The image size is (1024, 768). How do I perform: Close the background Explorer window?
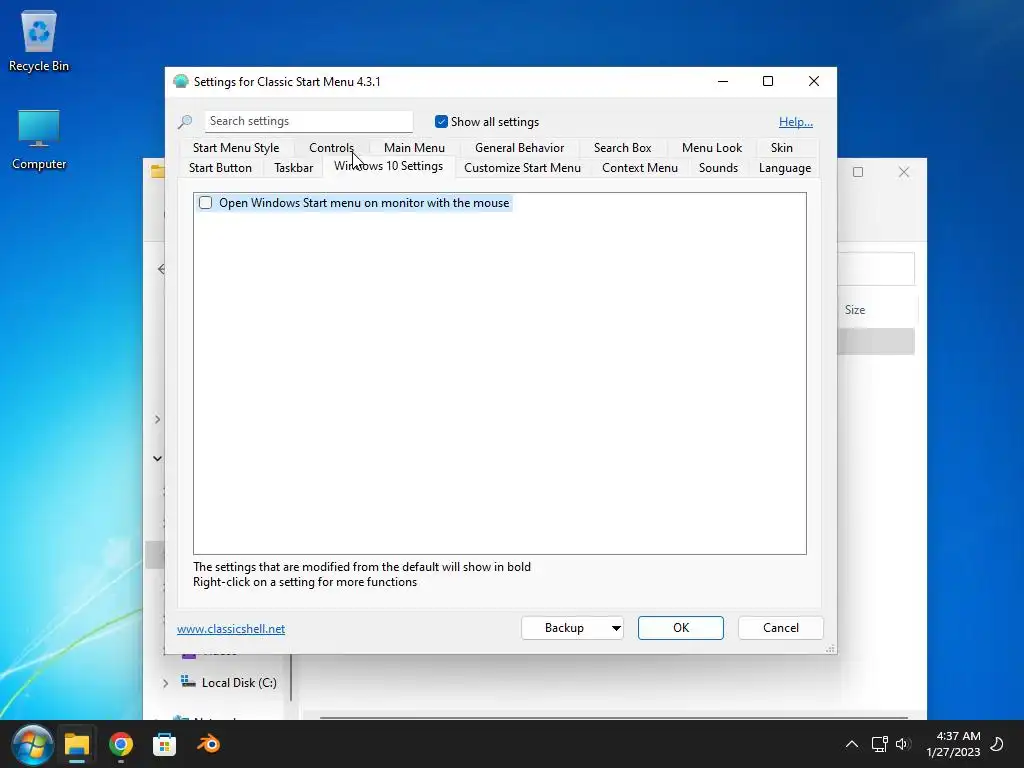(x=904, y=172)
